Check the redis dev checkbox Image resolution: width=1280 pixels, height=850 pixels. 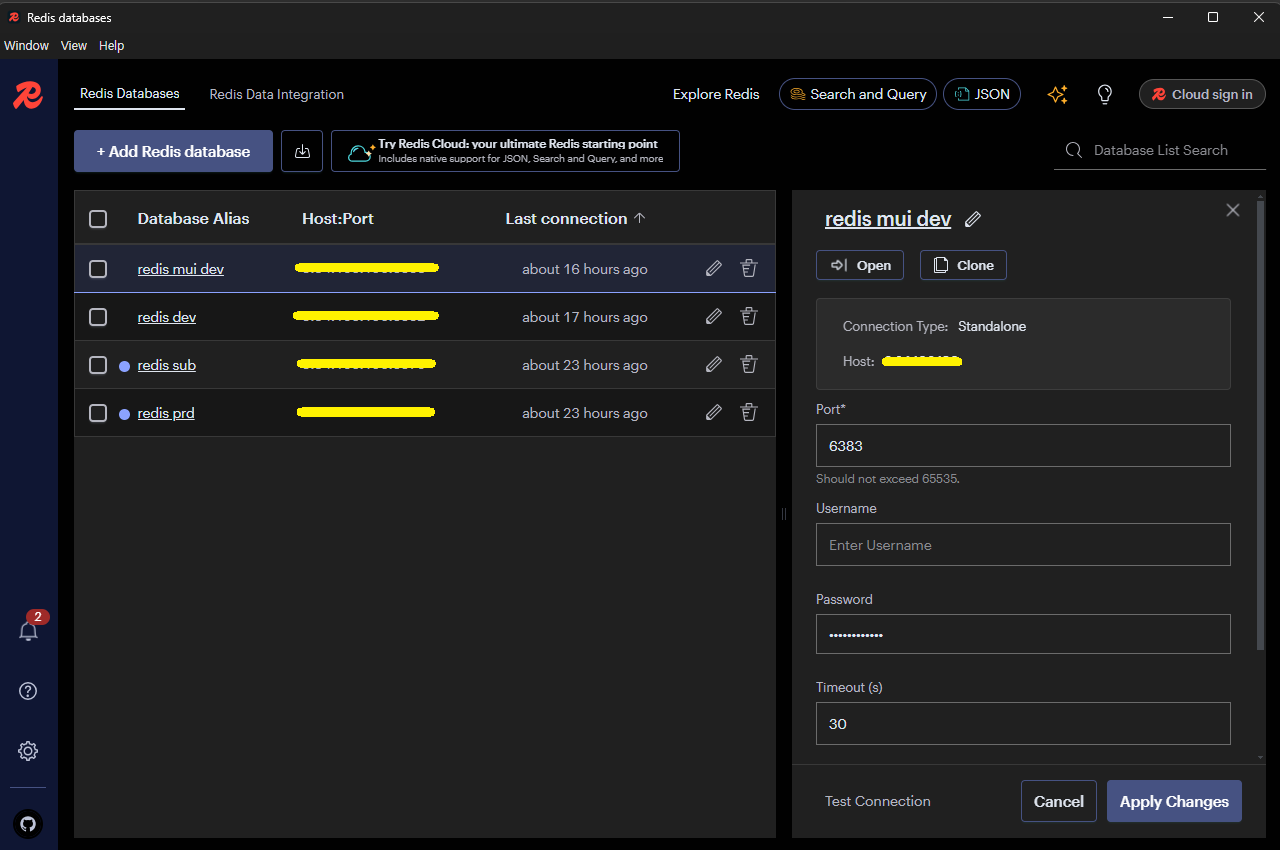tap(98, 317)
